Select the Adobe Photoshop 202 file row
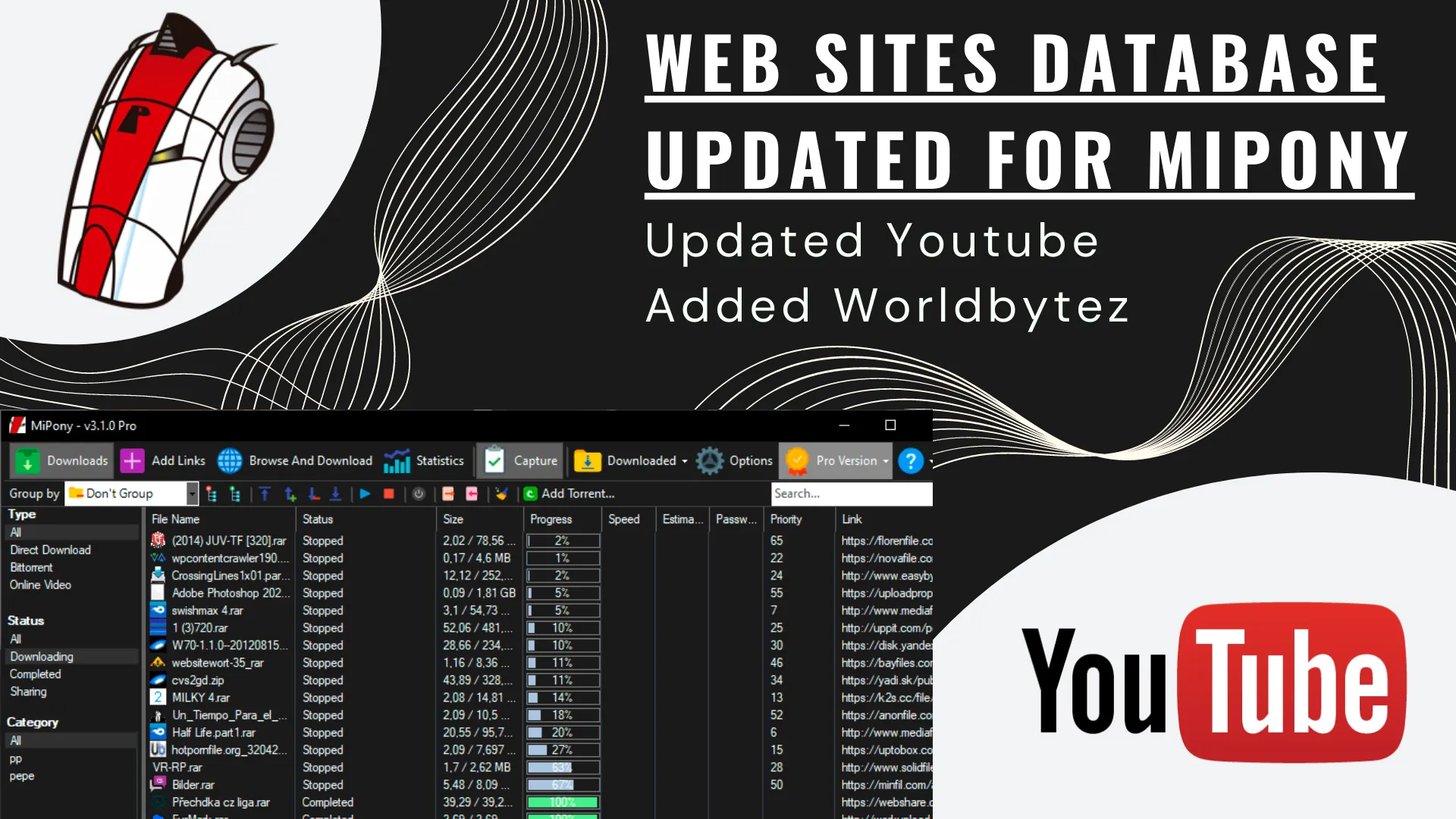This screenshot has width=1456, height=819. [x=540, y=593]
